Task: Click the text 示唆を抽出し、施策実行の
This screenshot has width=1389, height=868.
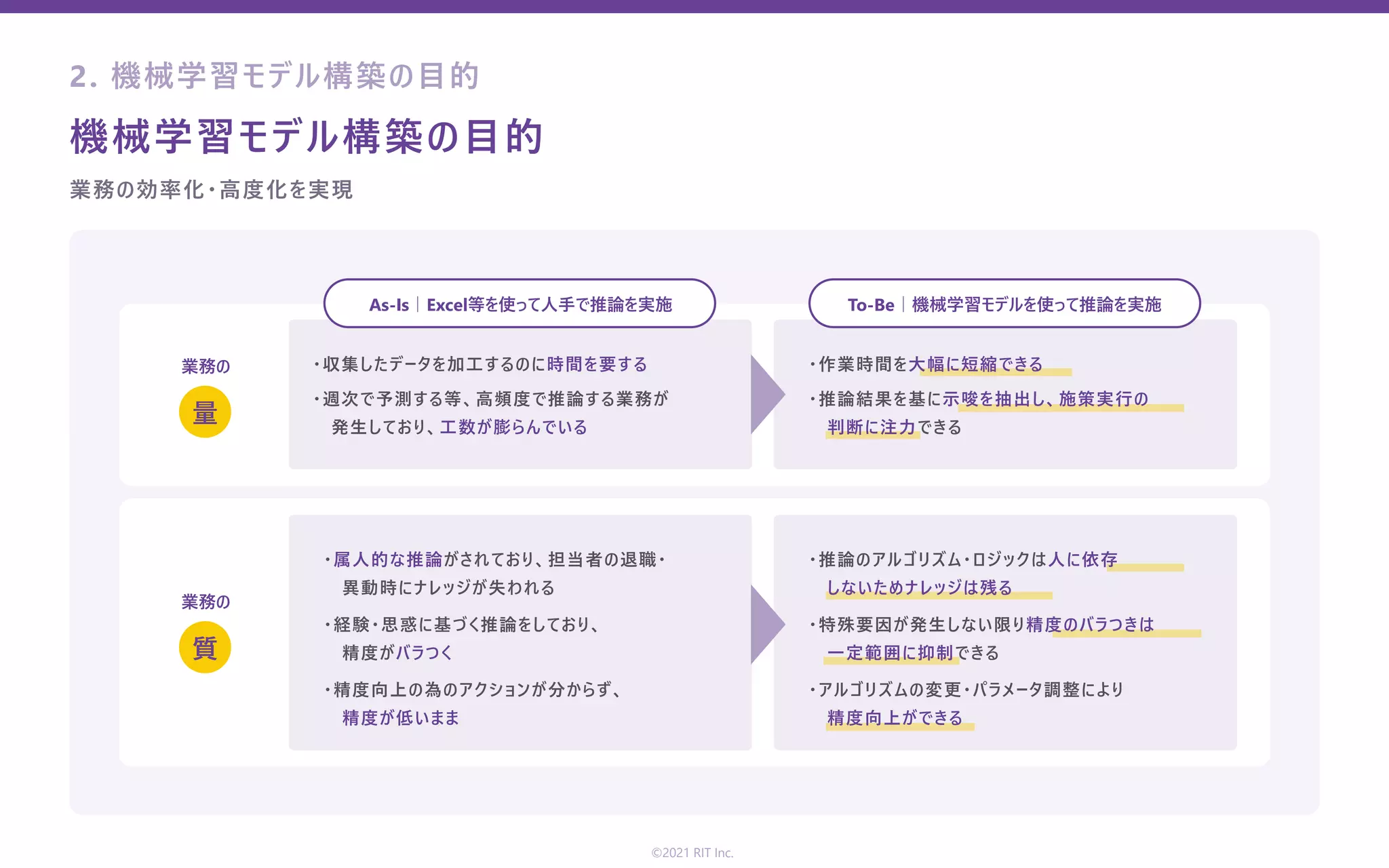Action: pos(1045,399)
